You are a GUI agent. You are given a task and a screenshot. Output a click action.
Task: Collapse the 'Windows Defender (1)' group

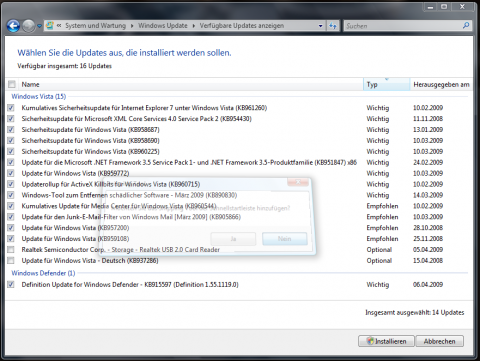click(43, 273)
